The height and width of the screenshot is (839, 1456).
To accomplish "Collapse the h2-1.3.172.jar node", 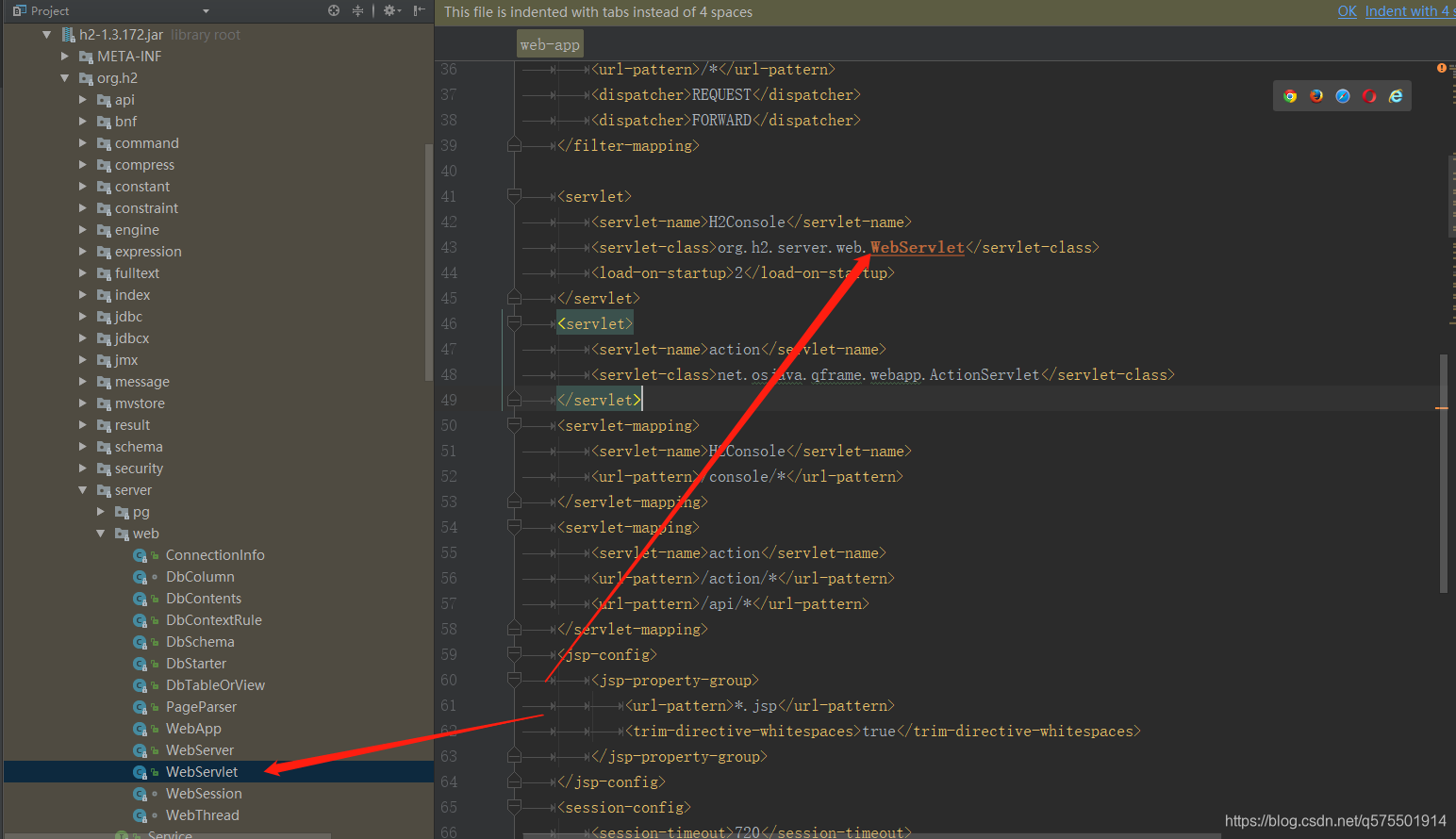I will pos(46,35).
